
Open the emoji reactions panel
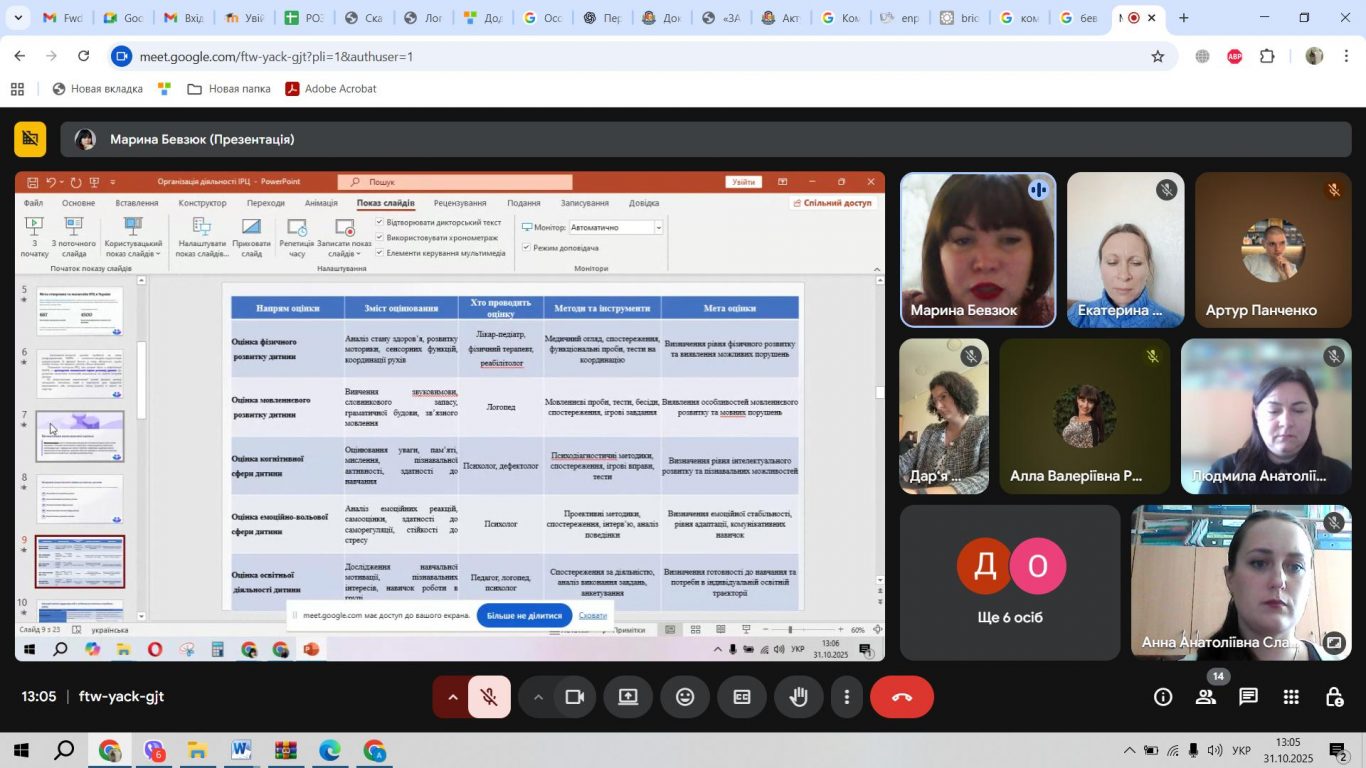[x=685, y=697]
